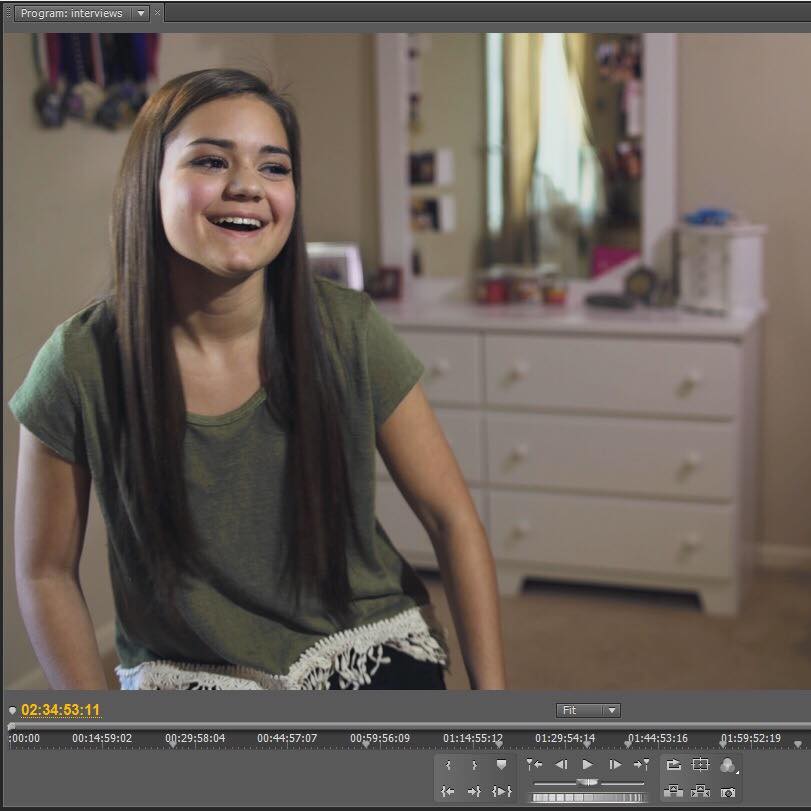The height and width of the screenshot is (811, 811).
Task: Toggle Loop playback button
Action: tap(673, 764)
